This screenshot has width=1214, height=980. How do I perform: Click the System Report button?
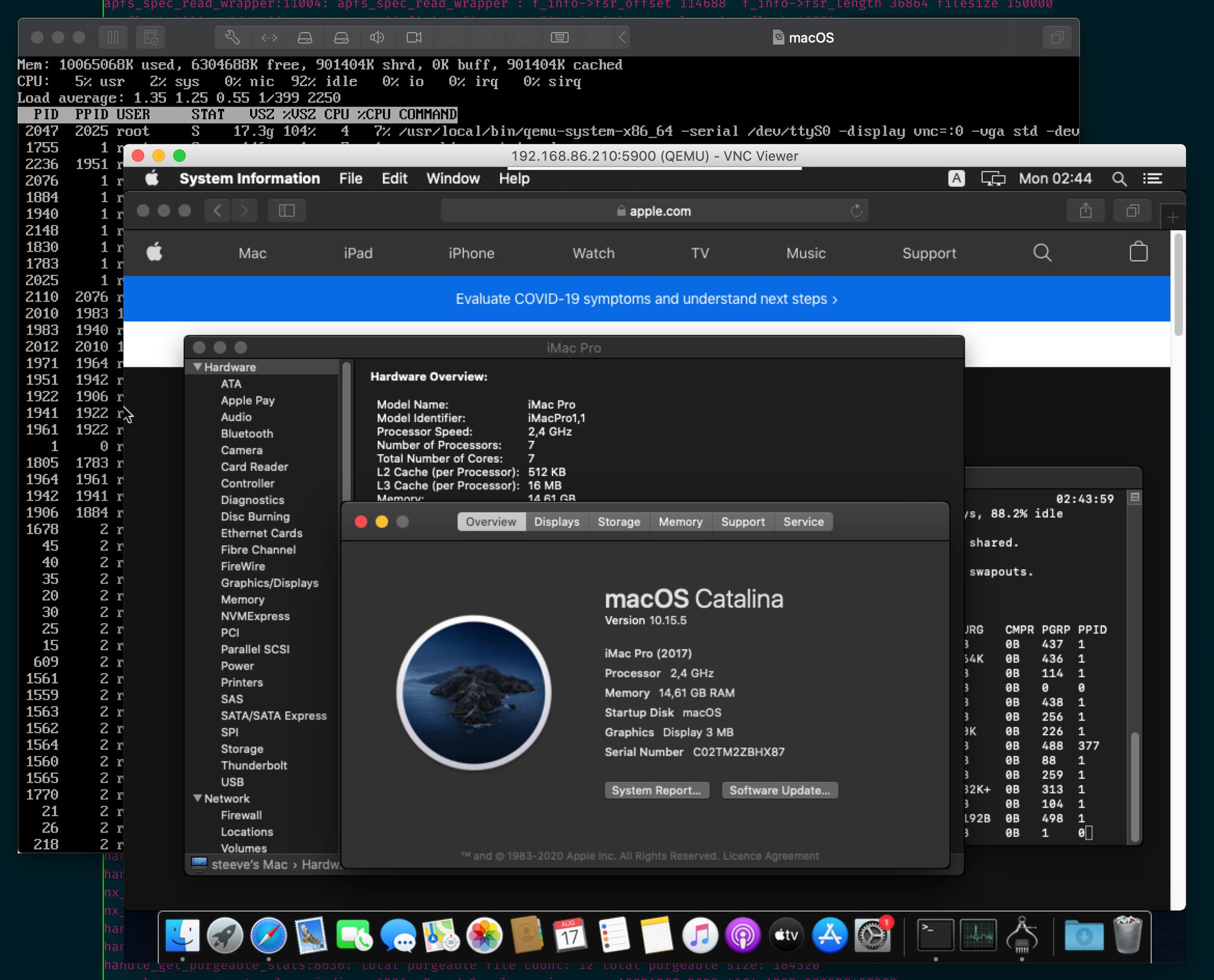click(656, 790)
